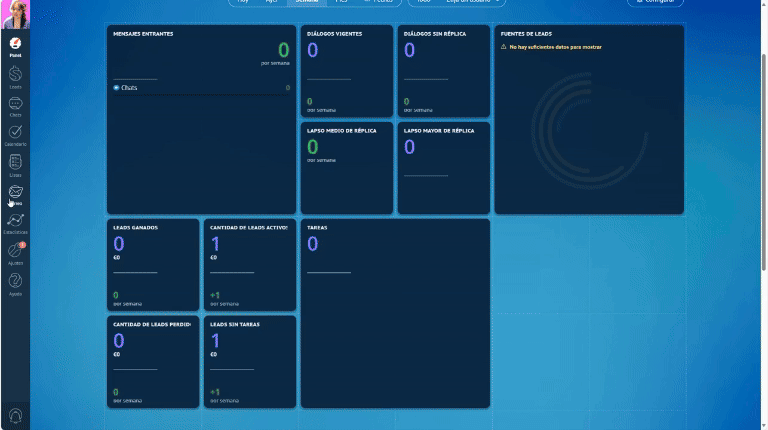Switch to the Mes period tab
768x430 pixels.
[341, 1]
